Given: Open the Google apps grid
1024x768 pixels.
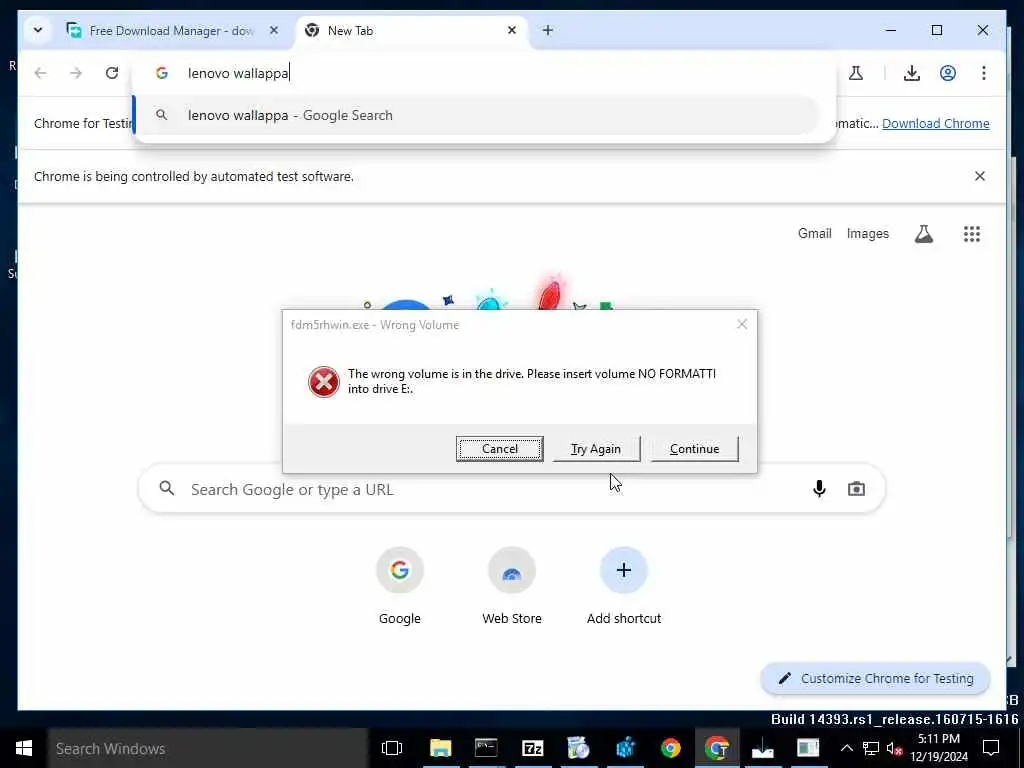Looking at the screenshot, I should point(972,234).
